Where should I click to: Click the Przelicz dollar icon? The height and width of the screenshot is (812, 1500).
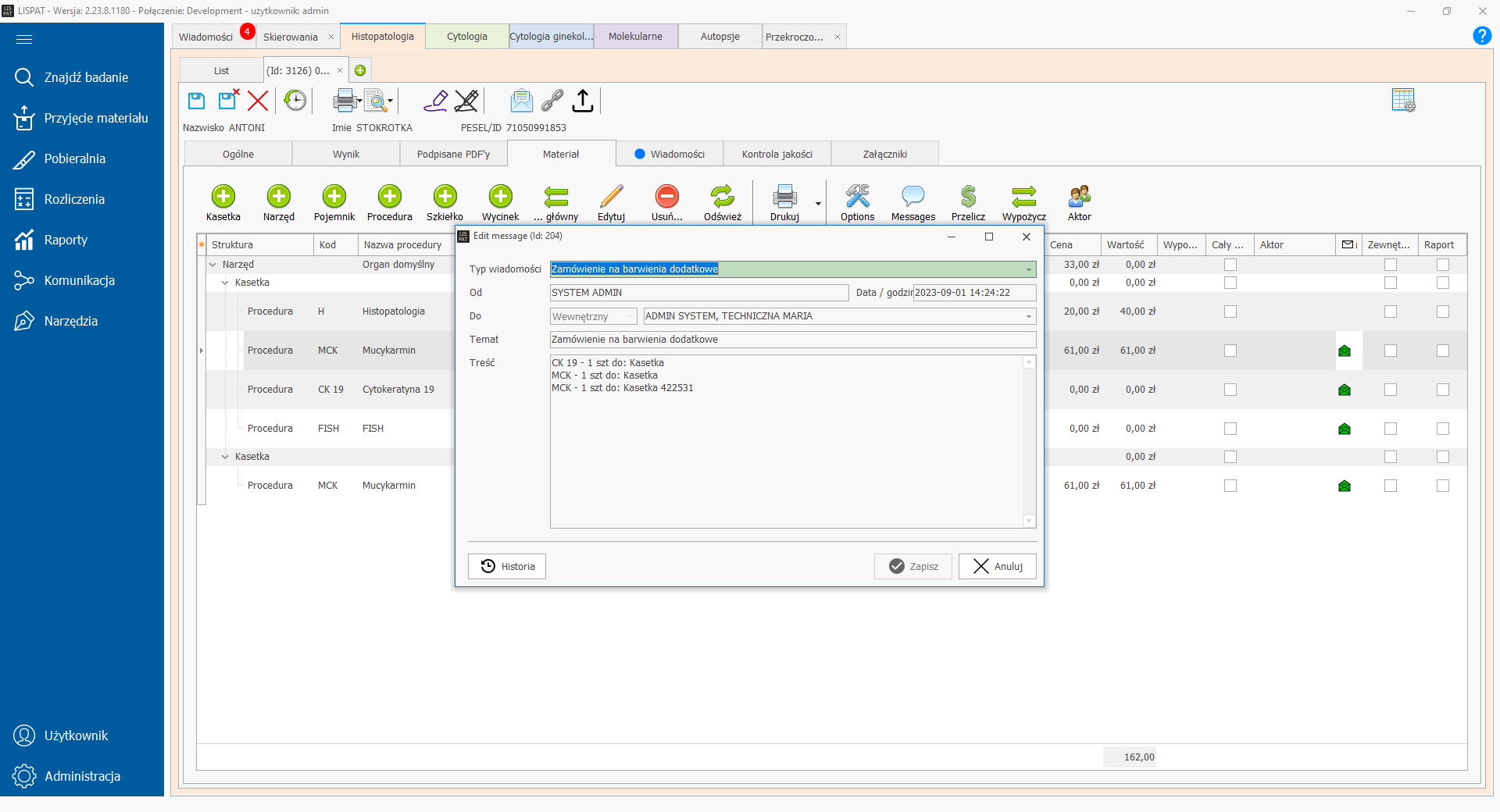pyautogui.click(x=968, y=197)
